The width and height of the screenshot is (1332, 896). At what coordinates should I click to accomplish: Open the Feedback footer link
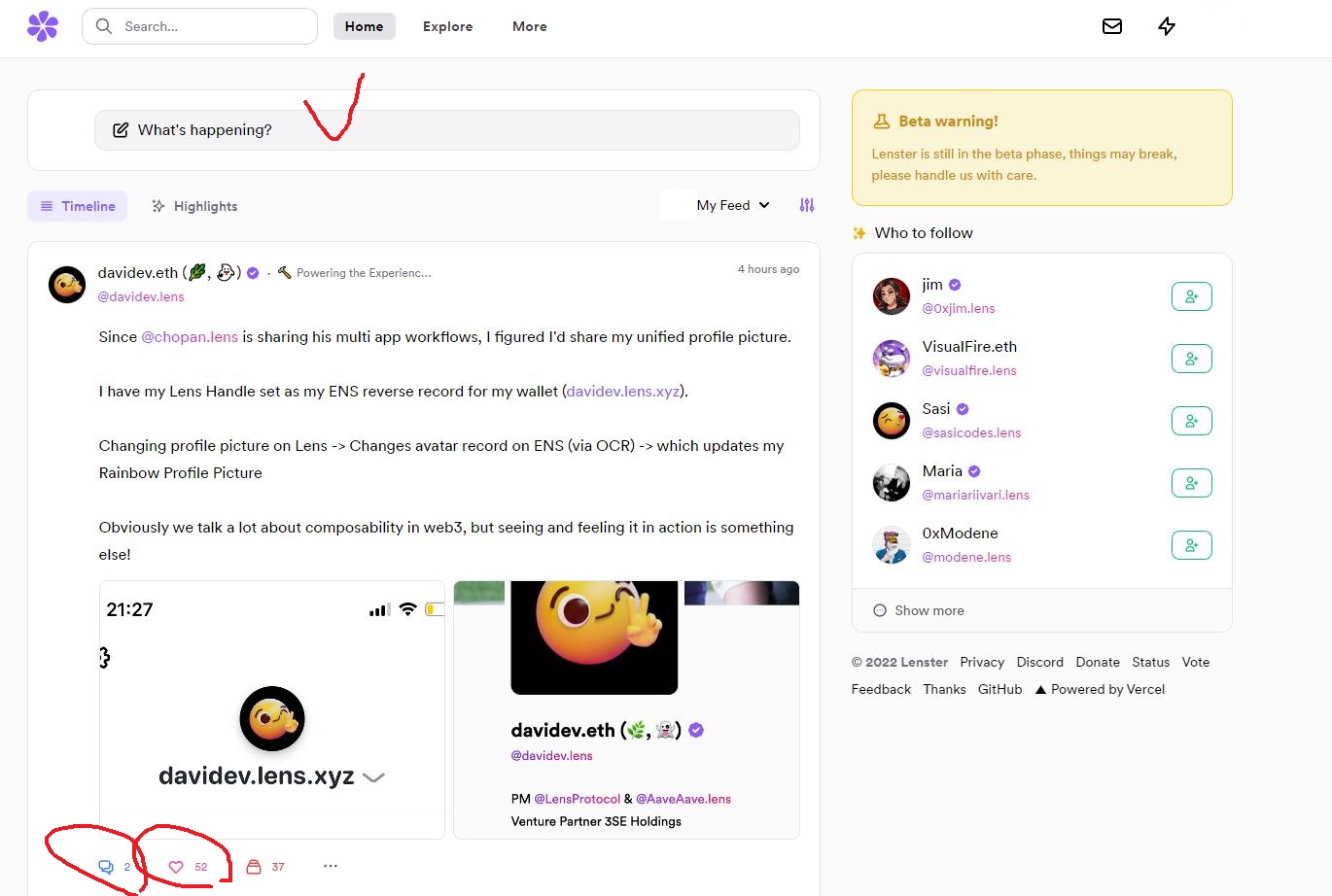882,690
